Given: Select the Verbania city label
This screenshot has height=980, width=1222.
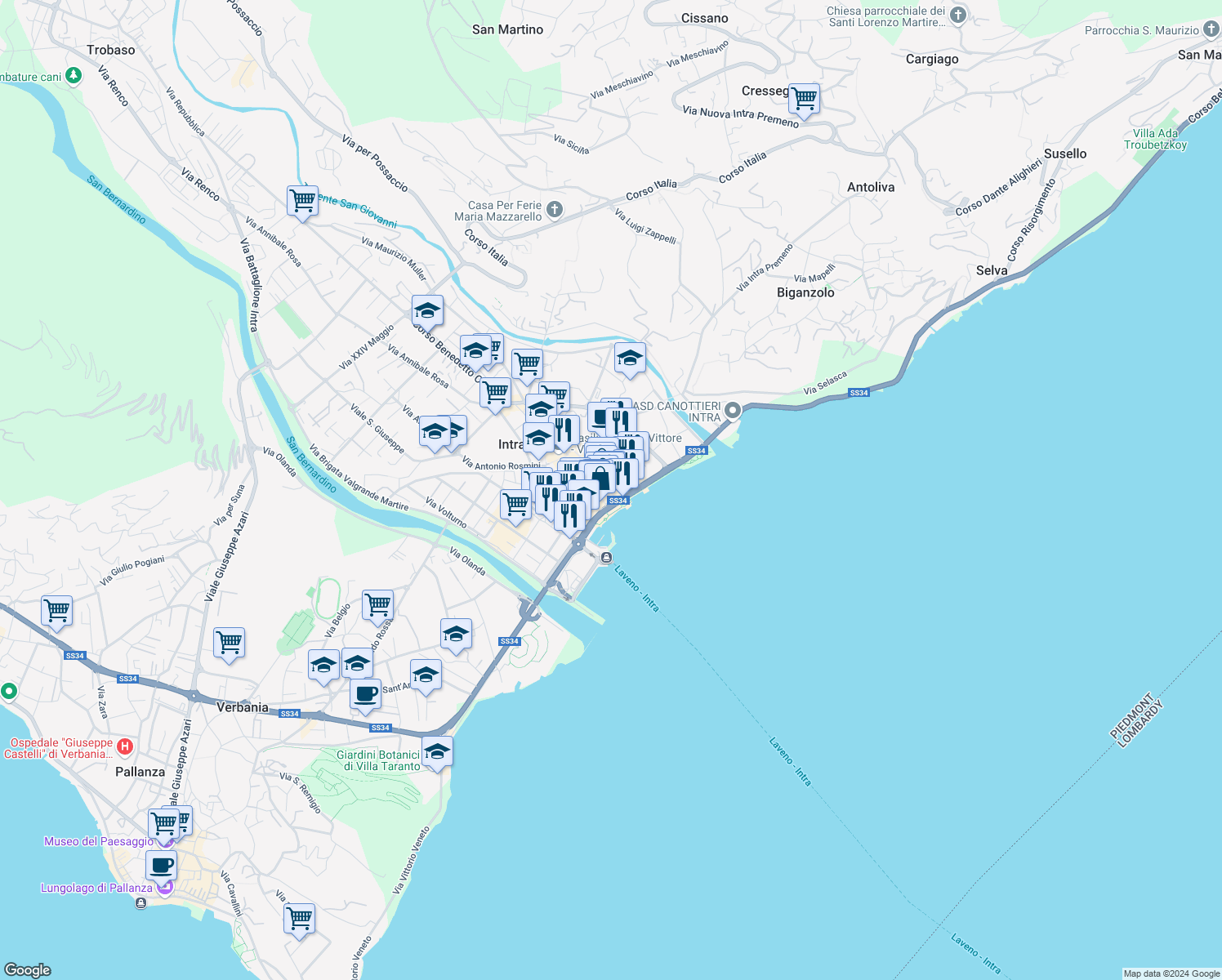Looking at the screenshot, I should [243, 707].
